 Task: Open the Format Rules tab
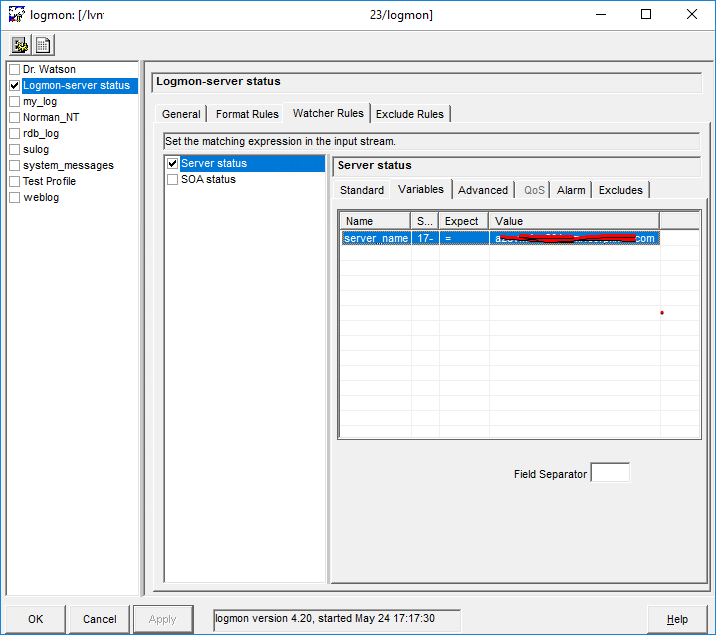[x=247, y=114]
